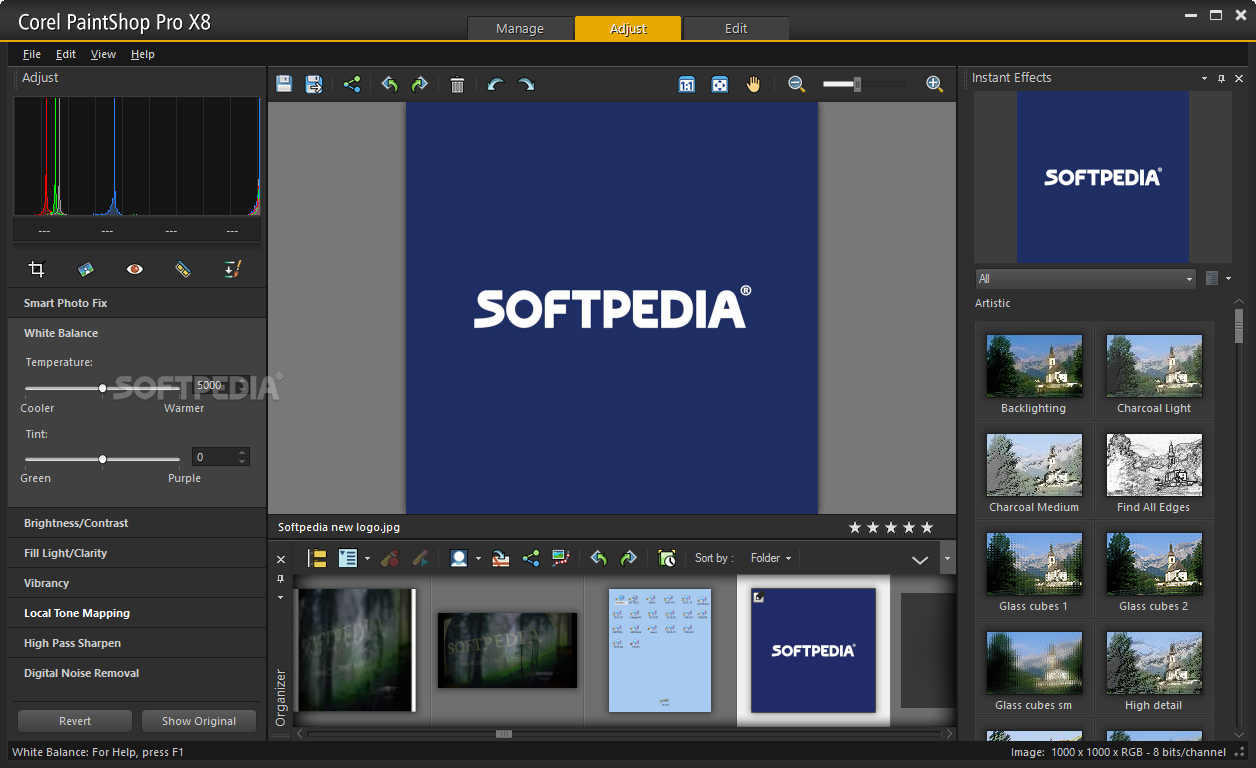Image resolution: width=1256 pixels, height=768 pixels.
Task: Click the Show Original button
Action: pos(199,721)
